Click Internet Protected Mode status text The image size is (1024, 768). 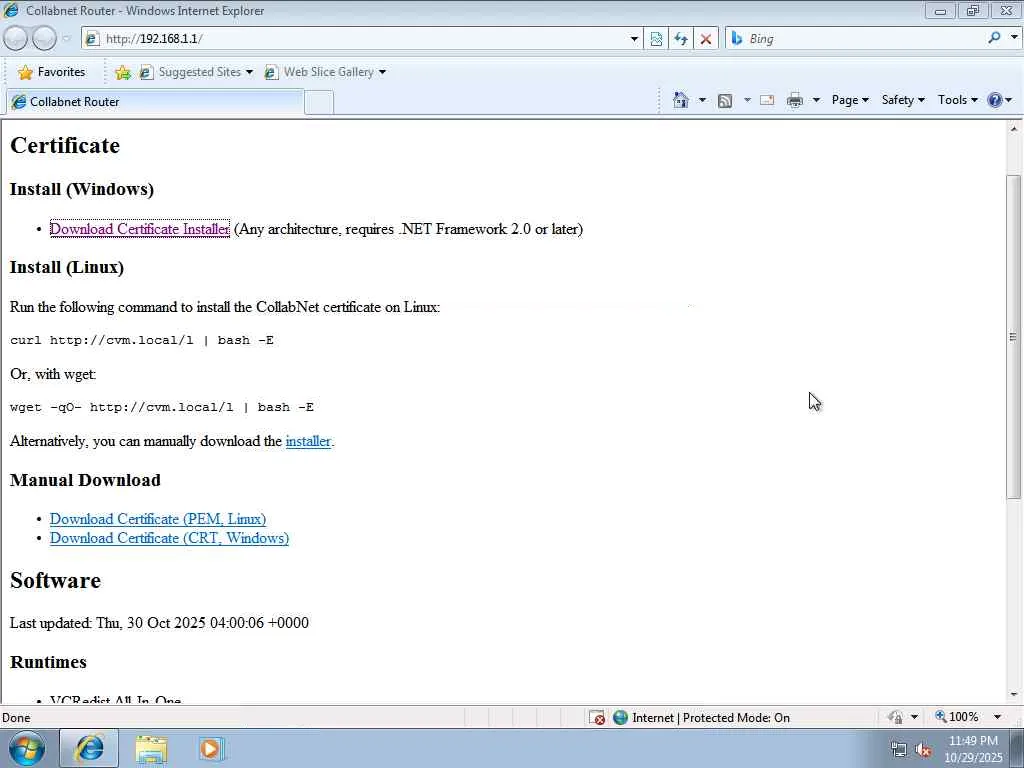pos(711,718)
